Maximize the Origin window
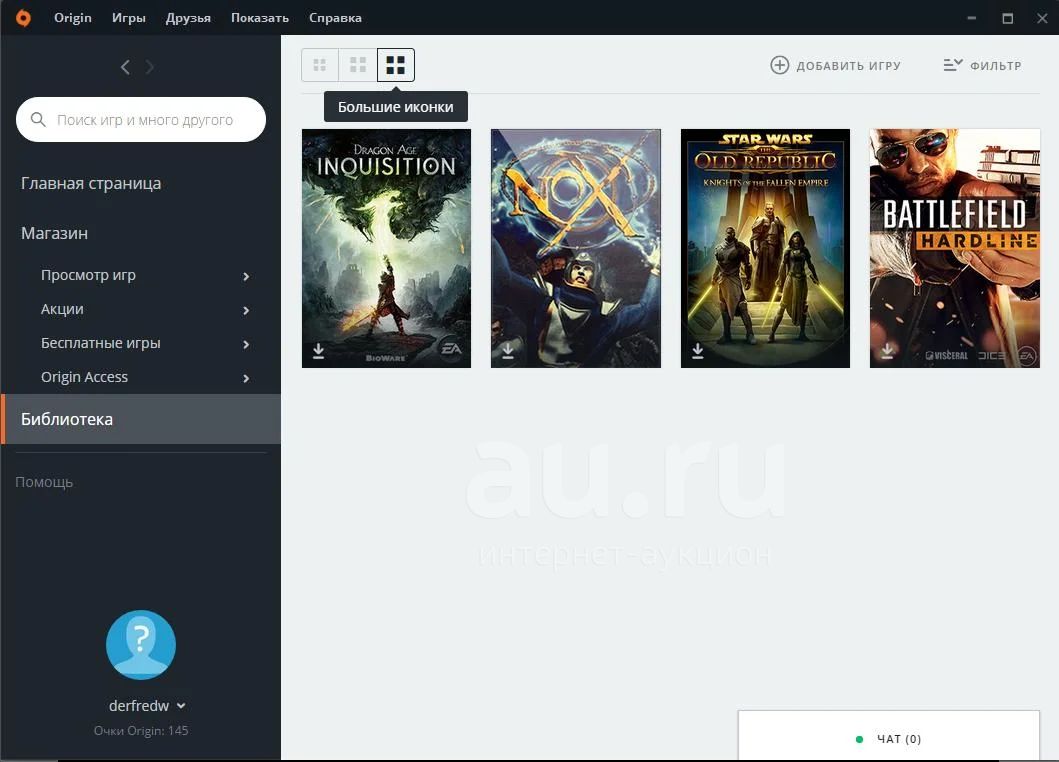Image resolution: width=1059 pixels, height=762 pixels. coord(1008,18)
